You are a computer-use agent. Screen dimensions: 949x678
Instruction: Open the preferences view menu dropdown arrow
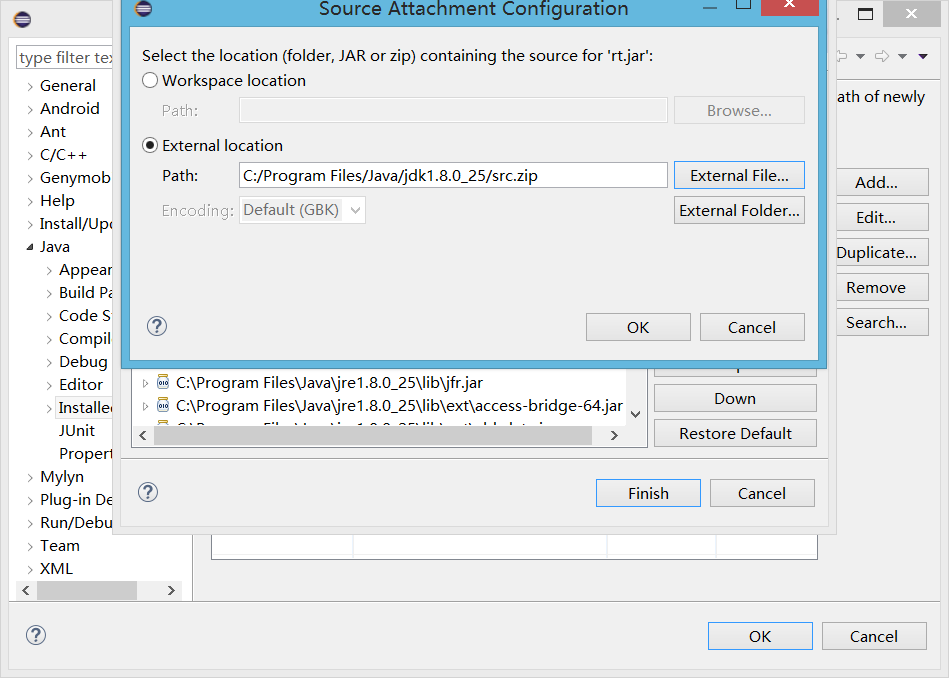923,57
